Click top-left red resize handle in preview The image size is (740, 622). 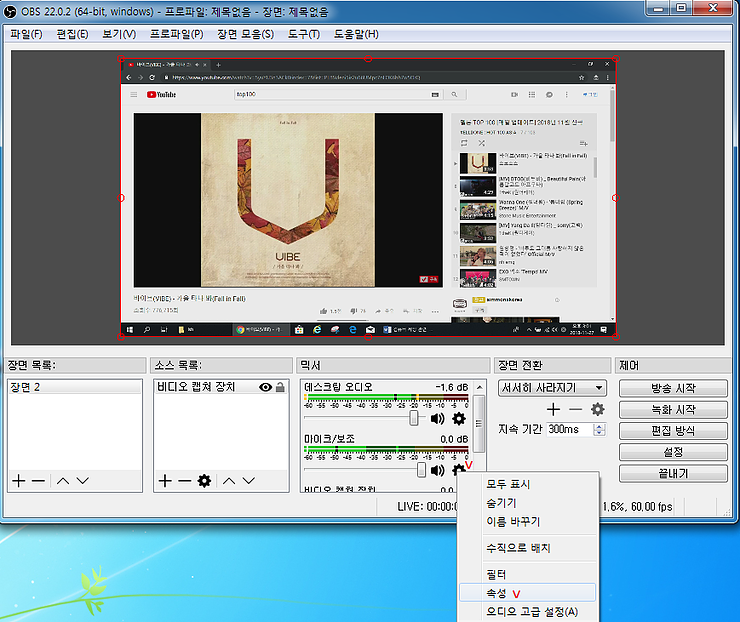point(121,59)
